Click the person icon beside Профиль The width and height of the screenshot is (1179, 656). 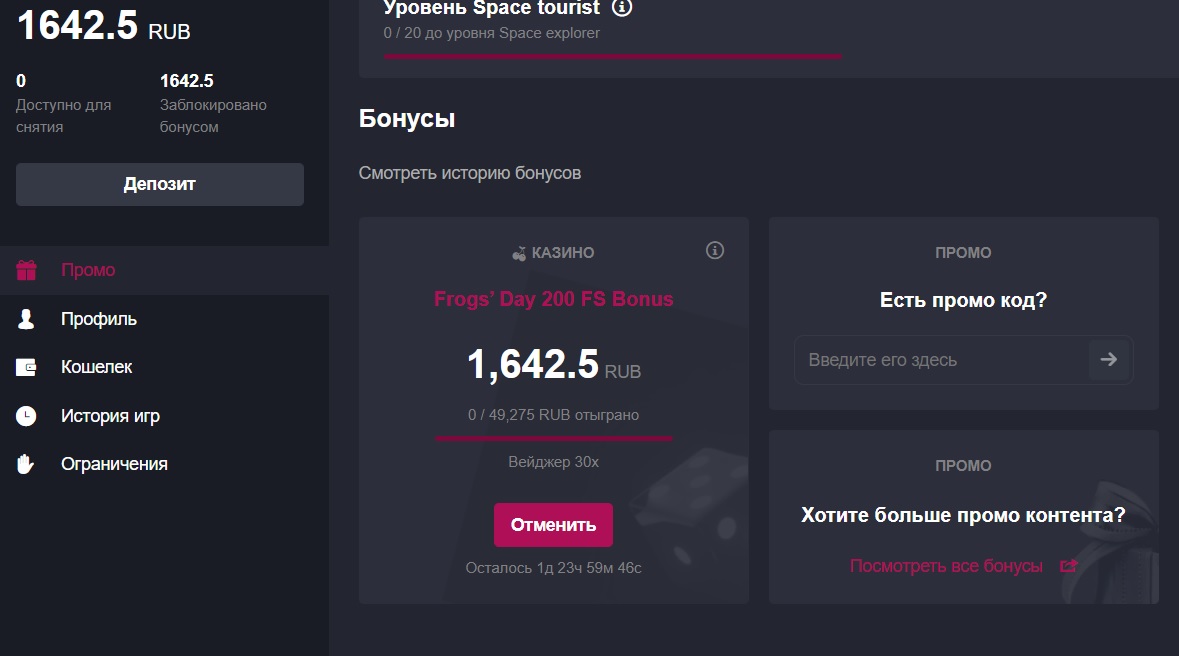(26, 319)
